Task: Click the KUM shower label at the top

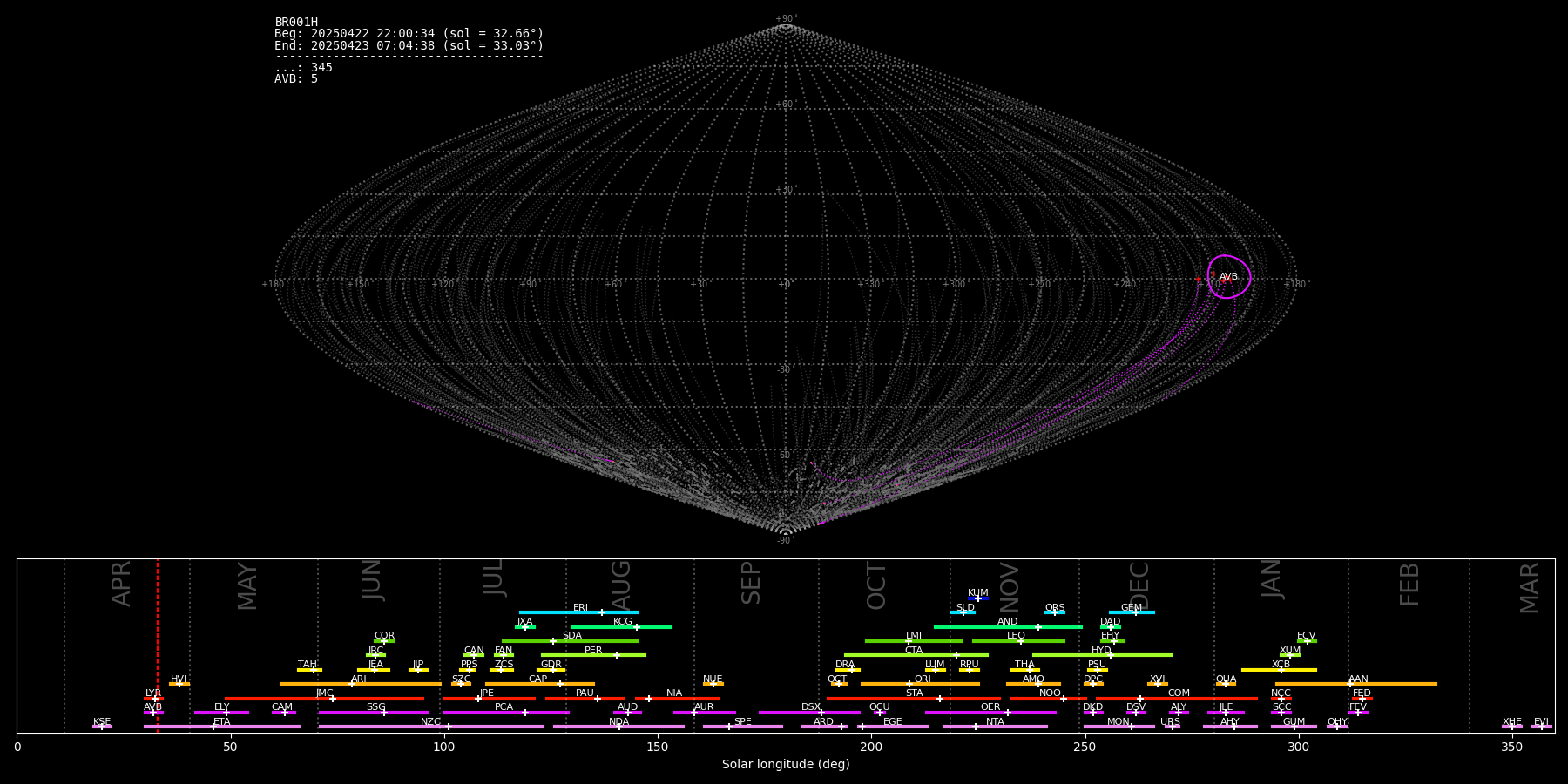Action: [x=978, y=593]
